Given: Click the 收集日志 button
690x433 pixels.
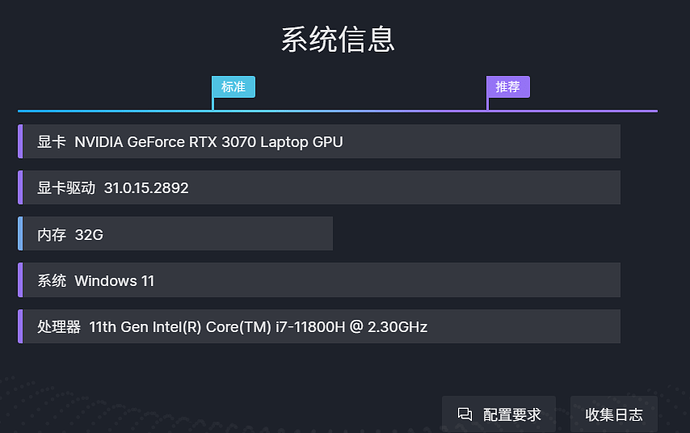Looking at the screenshot, I should pos(614,414).
